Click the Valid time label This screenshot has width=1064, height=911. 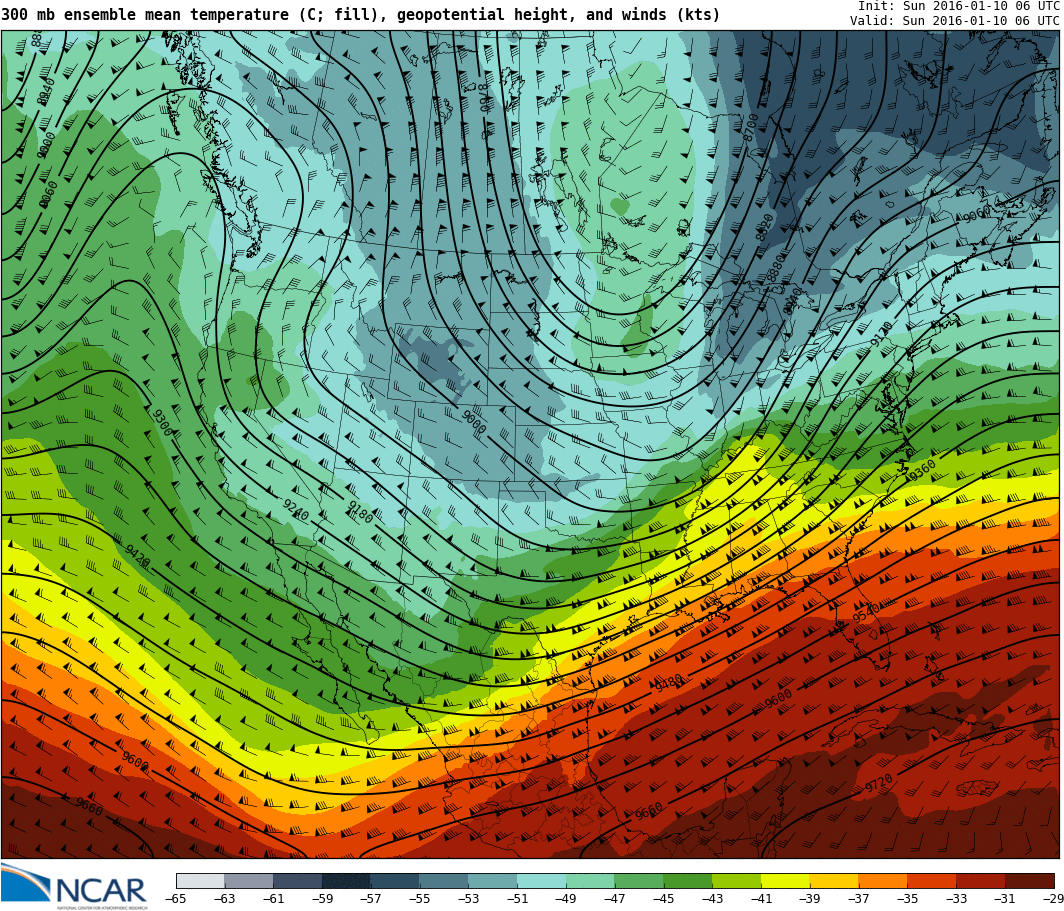tap(953, 21)
